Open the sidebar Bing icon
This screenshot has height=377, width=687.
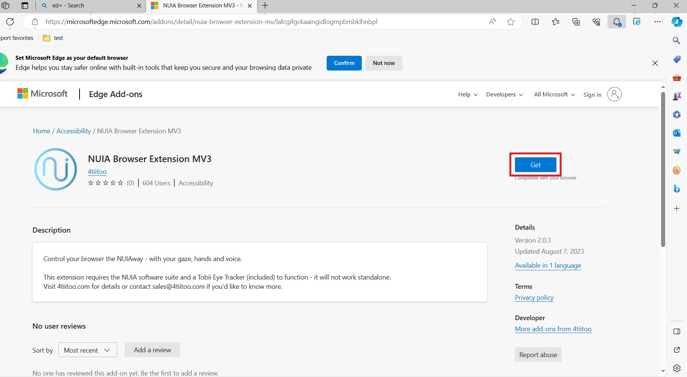[676, 188]
